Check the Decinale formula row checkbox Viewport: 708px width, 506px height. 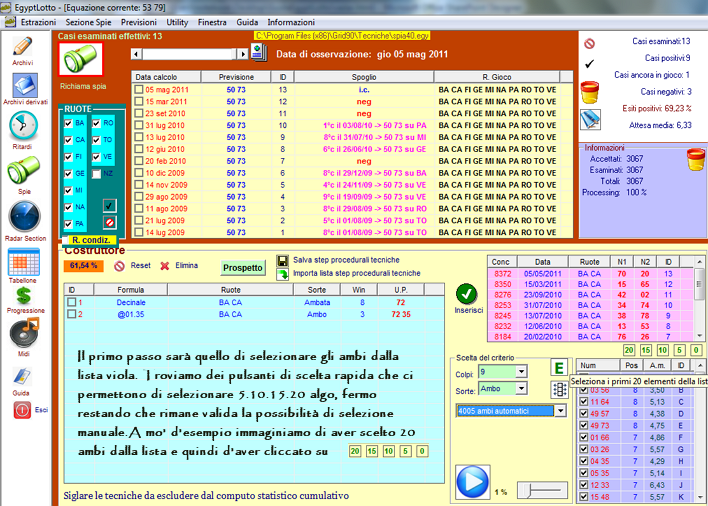(71, 302)
